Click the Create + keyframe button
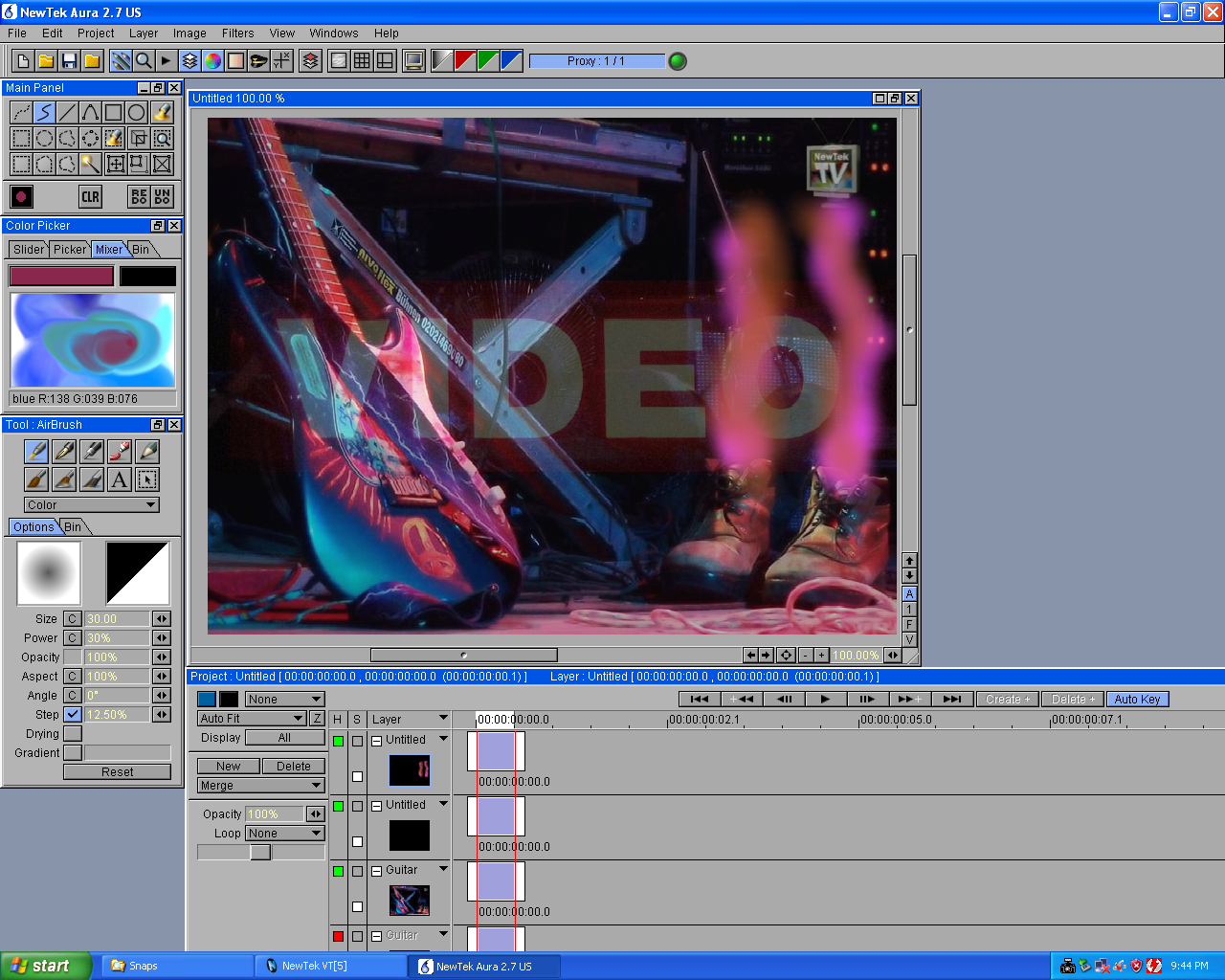 [x=1007, y=700]
